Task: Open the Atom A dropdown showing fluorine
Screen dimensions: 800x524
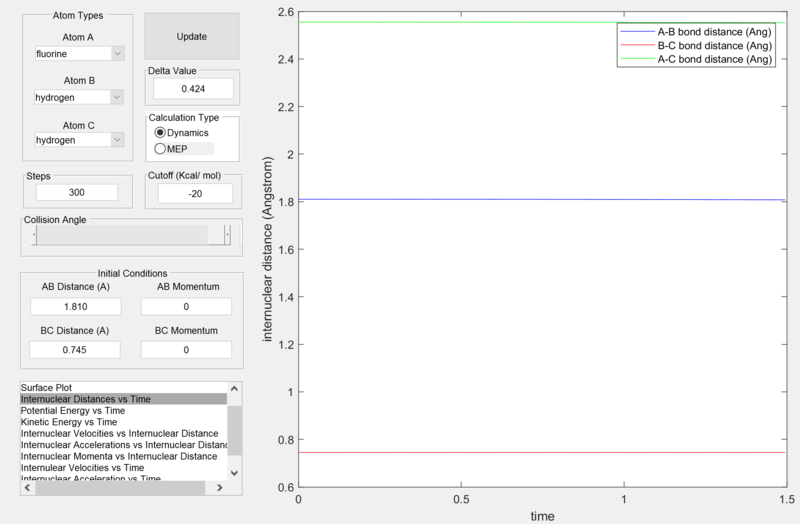Action: point(80,54)
